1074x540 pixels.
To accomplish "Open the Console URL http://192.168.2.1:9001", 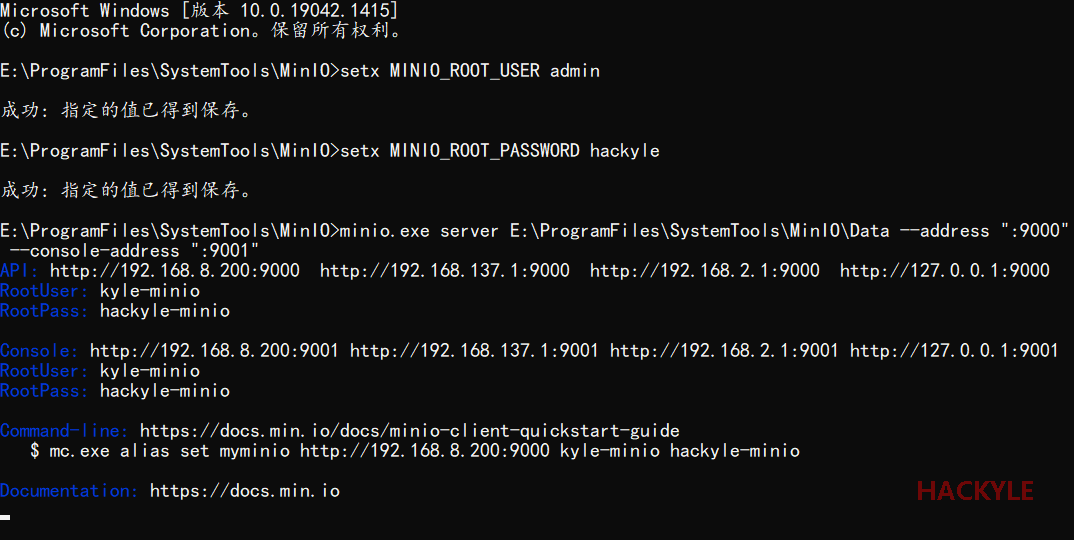I will (725, 351).
